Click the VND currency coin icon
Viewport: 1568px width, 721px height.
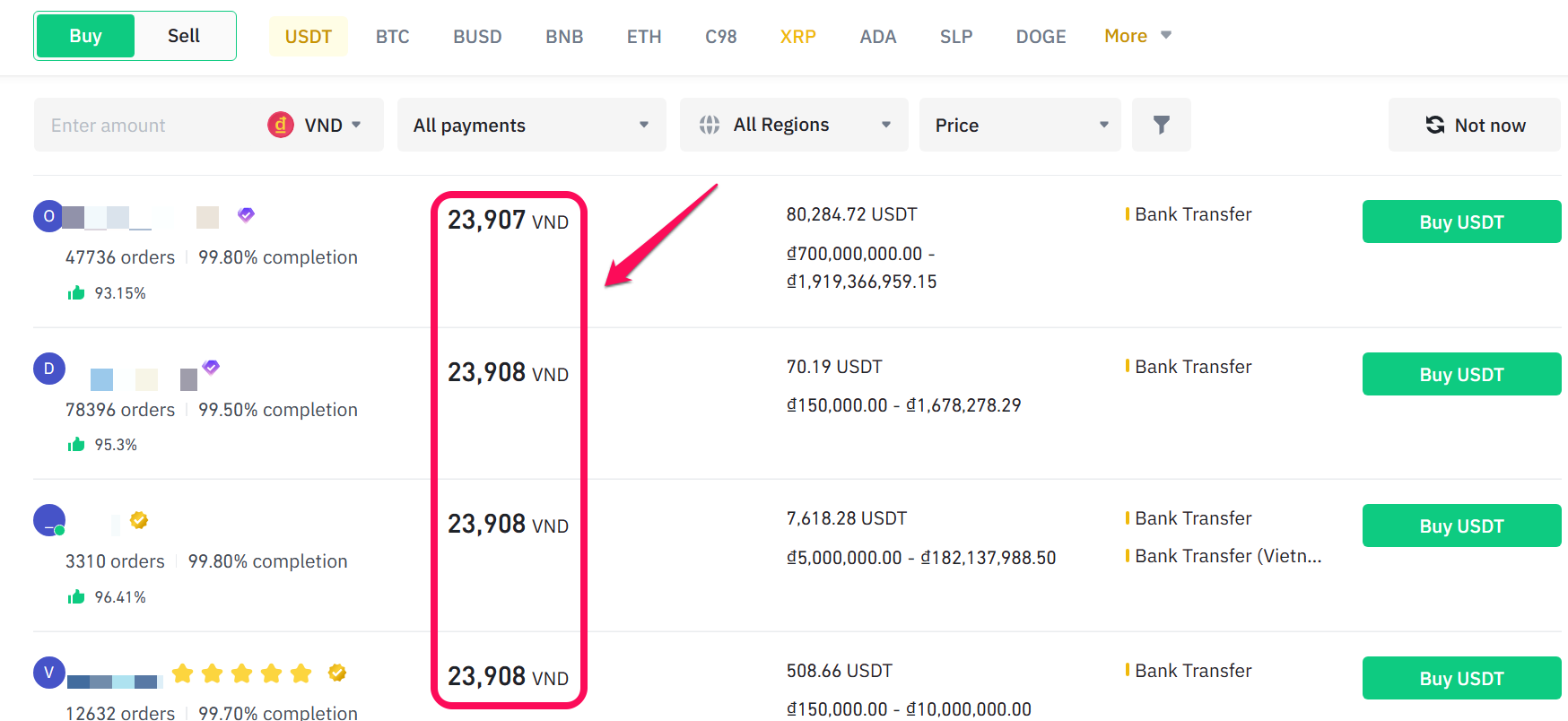[x=281, y=125]
